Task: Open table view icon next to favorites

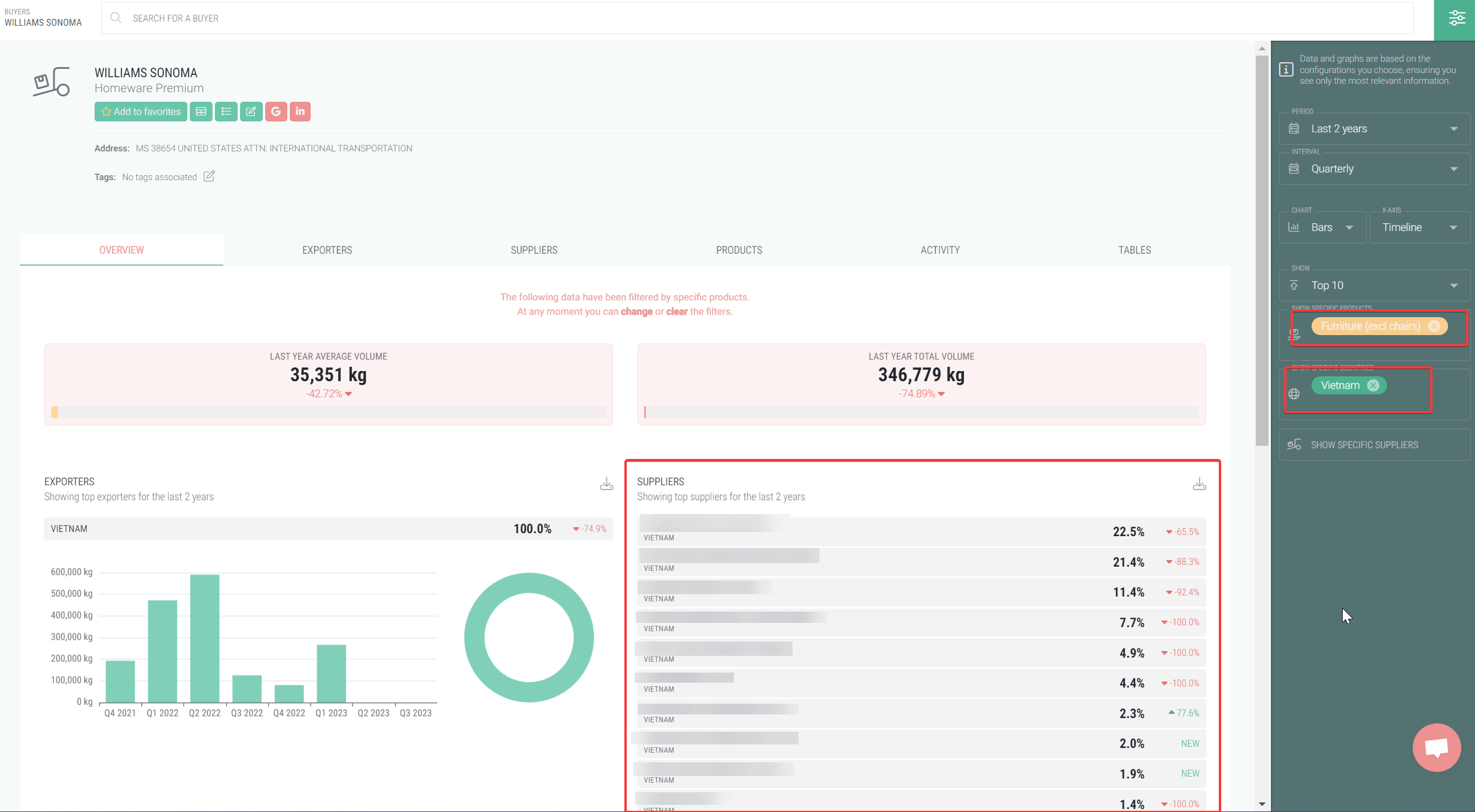Action: tap(201, 111)
